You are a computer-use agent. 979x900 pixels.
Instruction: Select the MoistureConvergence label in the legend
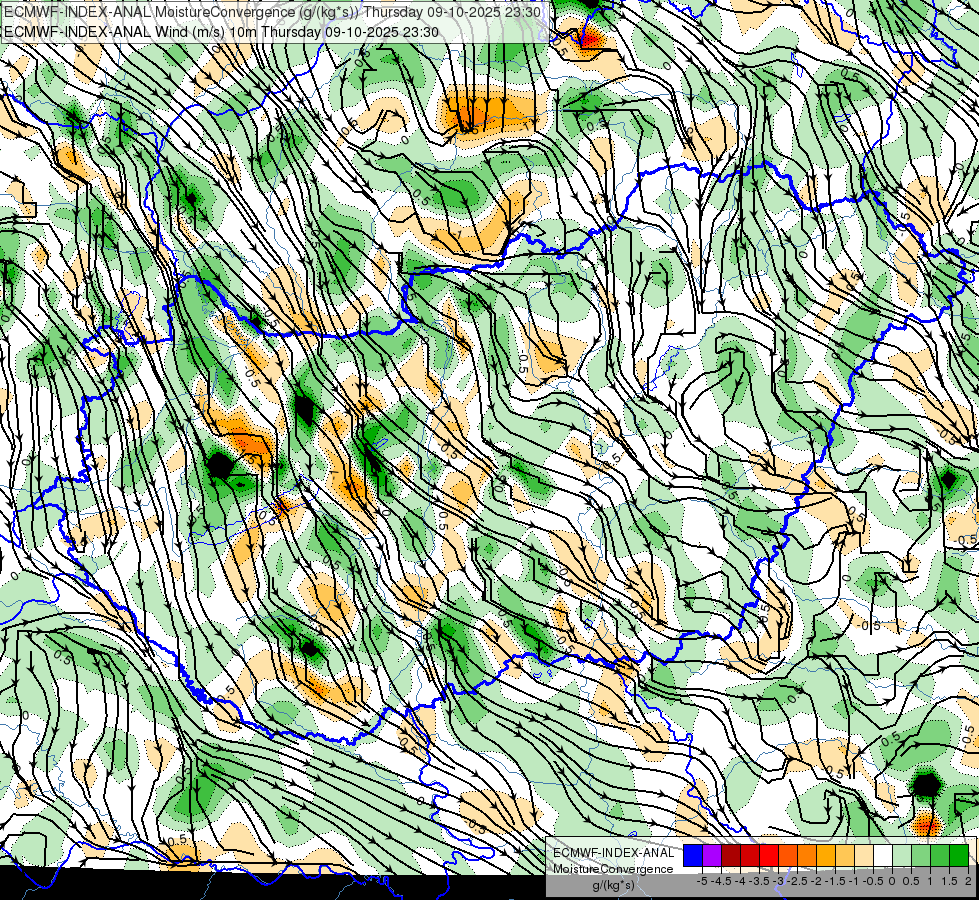coord(613,869)
